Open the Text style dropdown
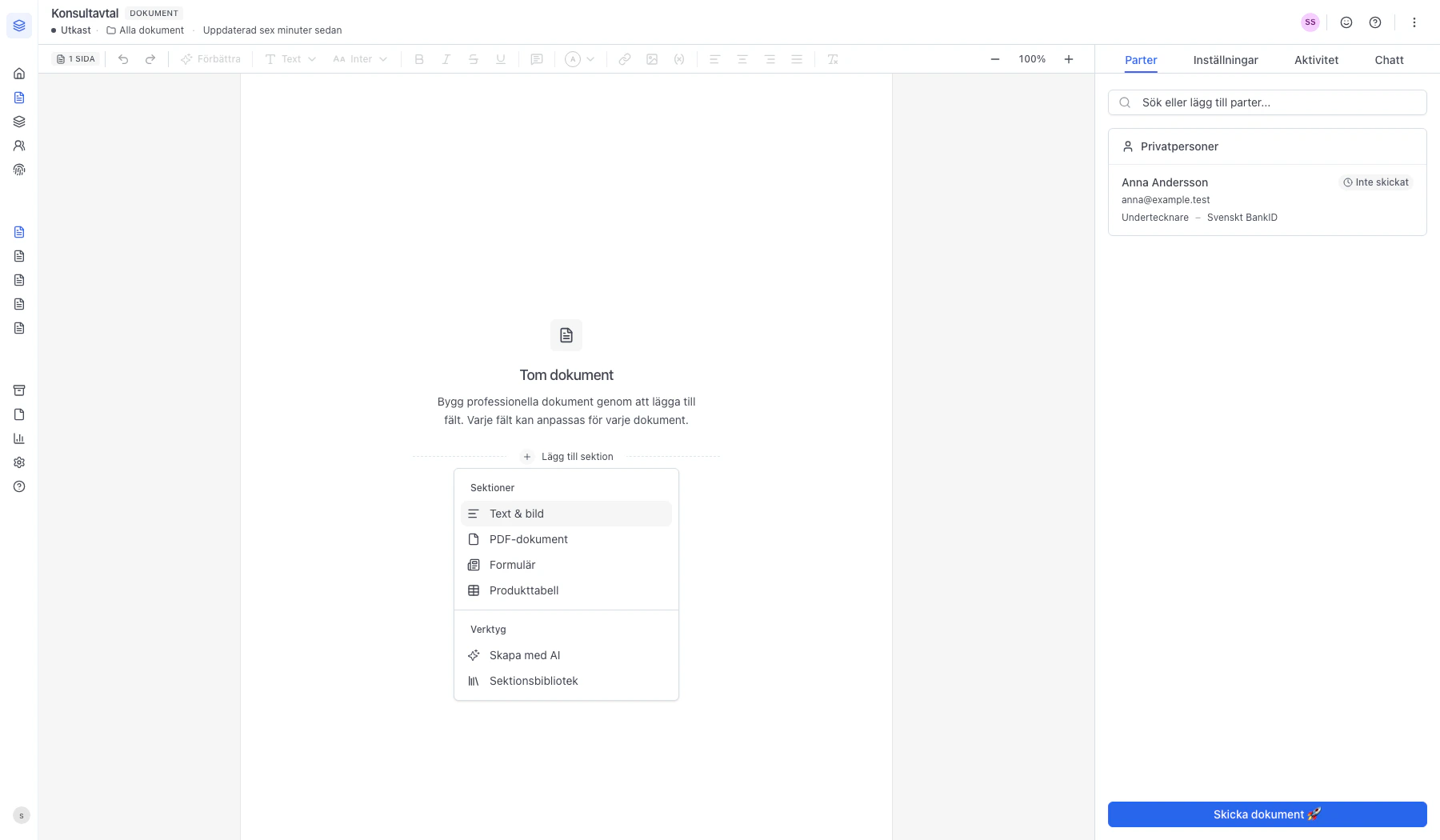The height and width of the screenshot is (840, 1440). coord(290,59)
